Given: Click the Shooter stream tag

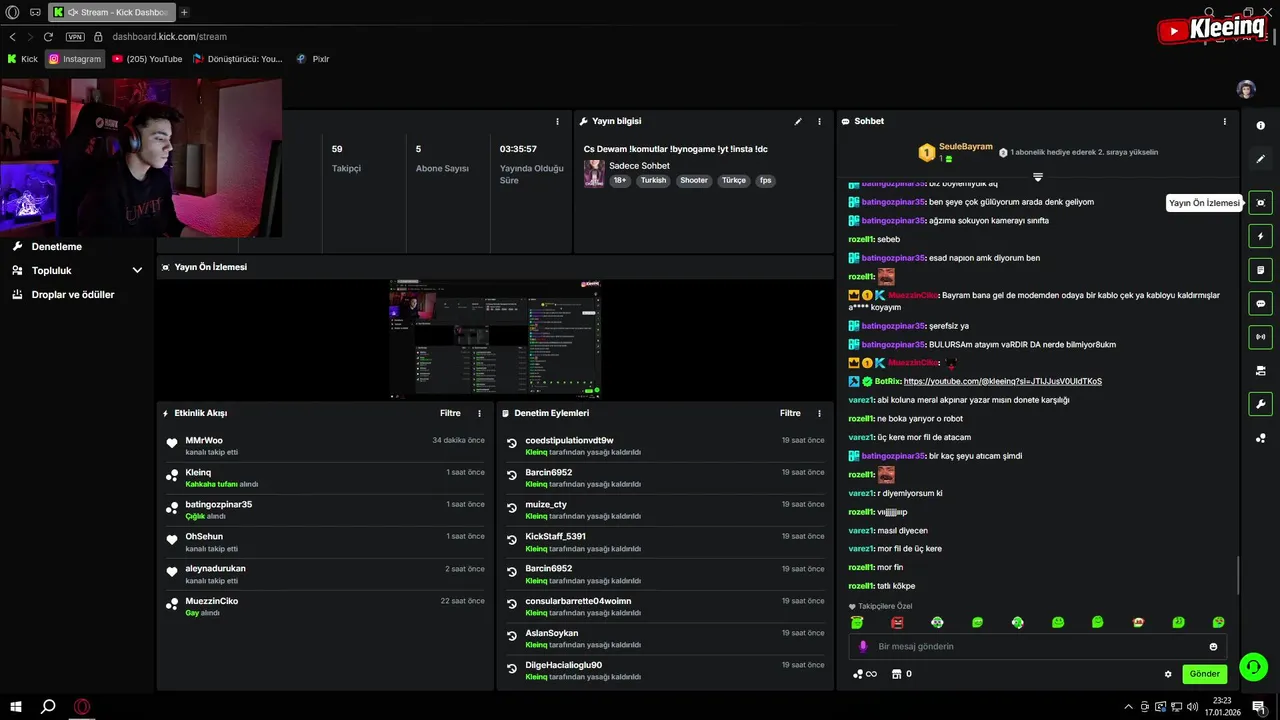Looking at the screenshot, I should 694,181.
